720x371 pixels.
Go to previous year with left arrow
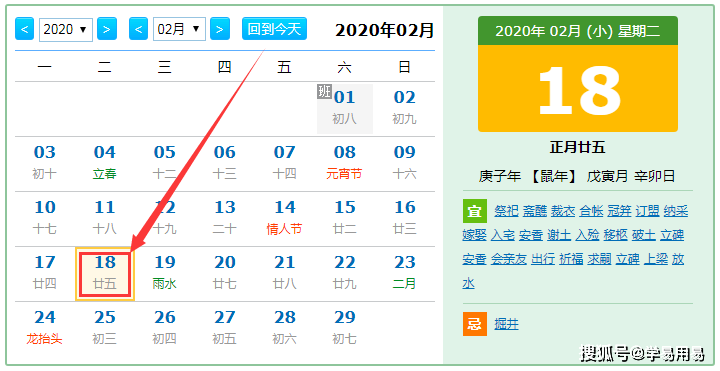point(24,29)
